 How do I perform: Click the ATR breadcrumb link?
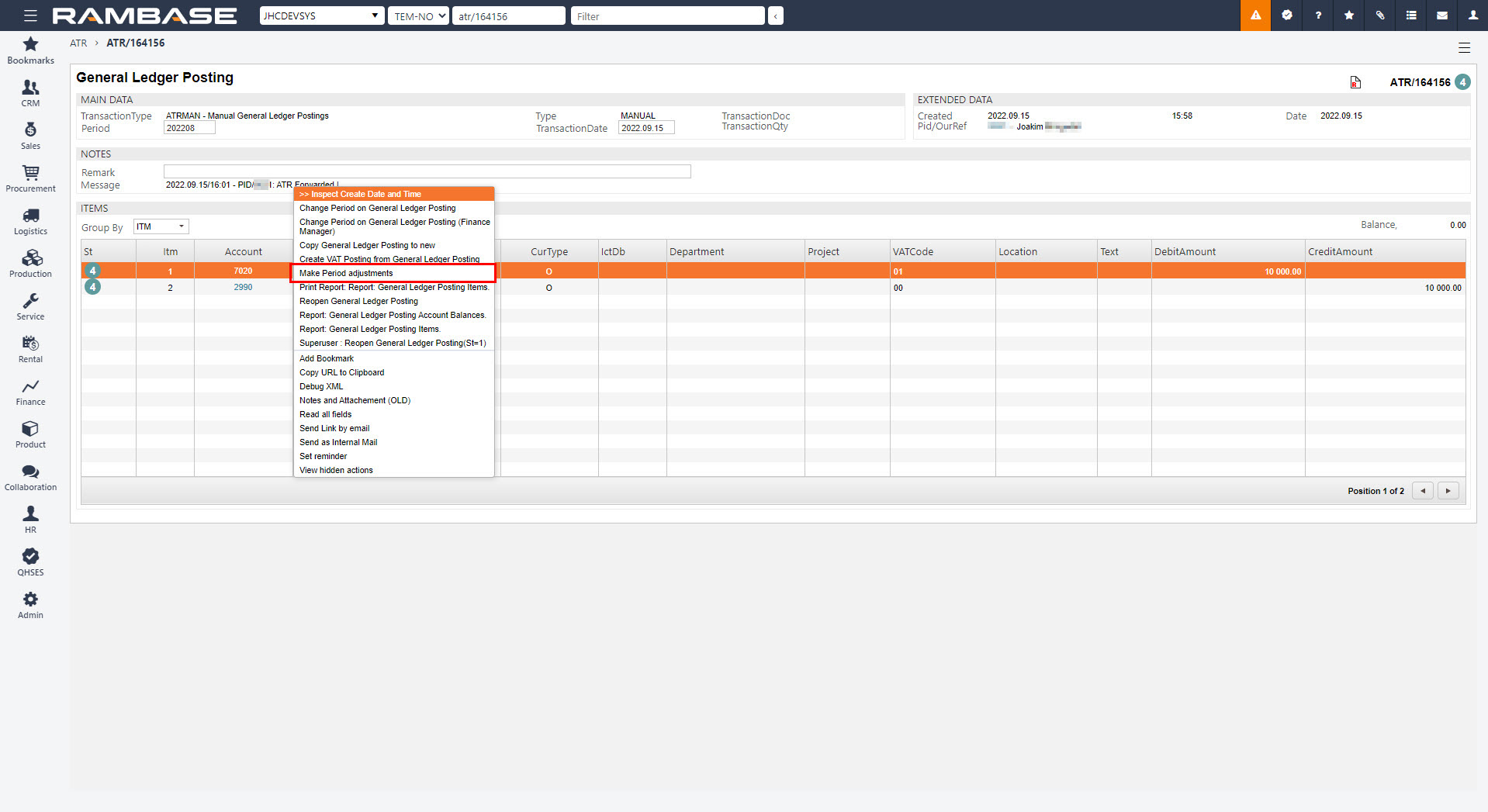[x=78, y=43]
